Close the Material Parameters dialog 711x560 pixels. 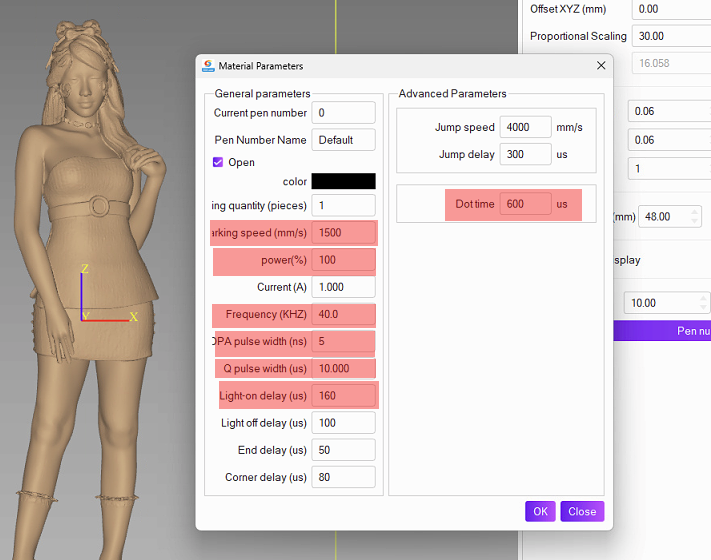point(601,66)
